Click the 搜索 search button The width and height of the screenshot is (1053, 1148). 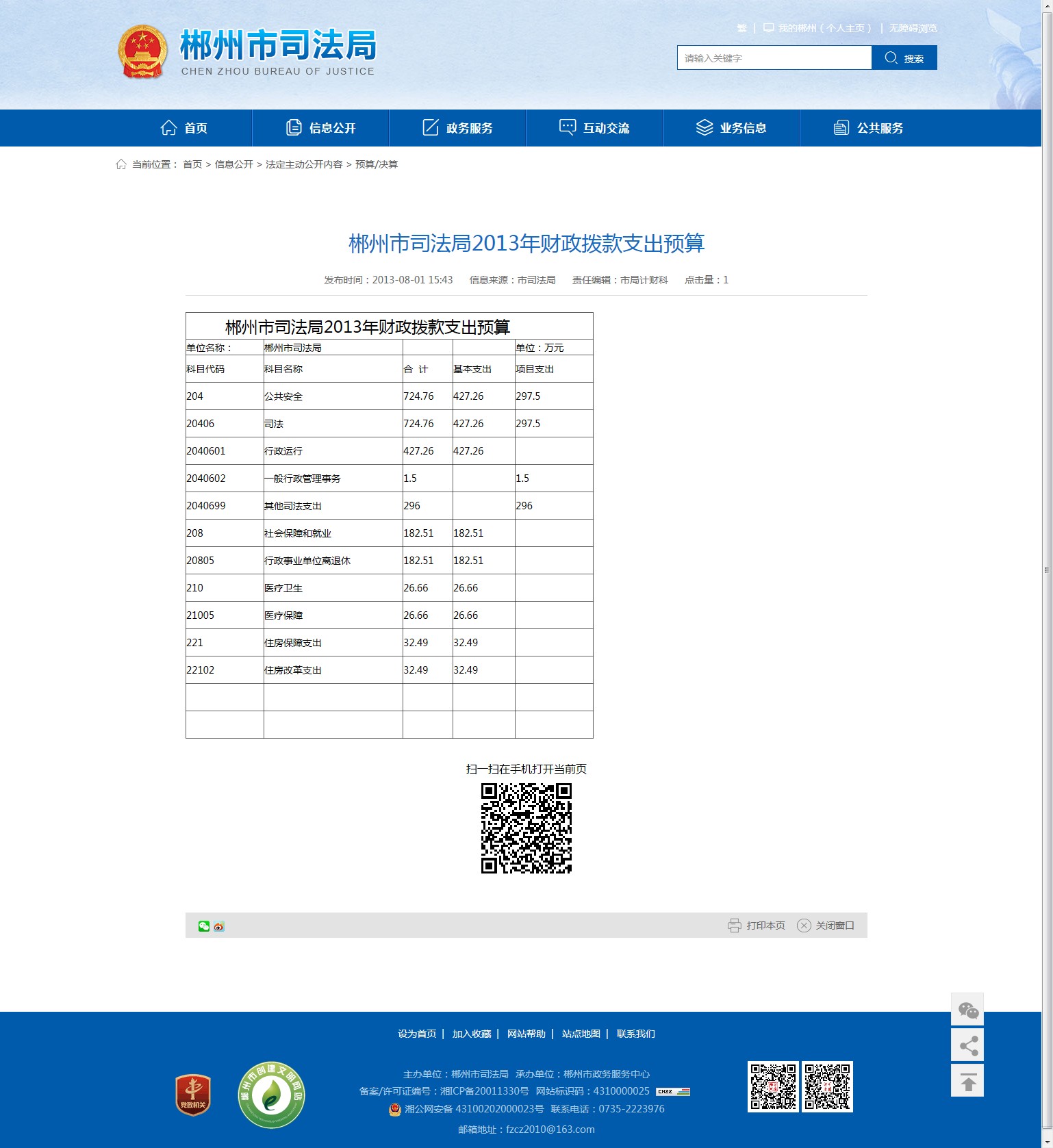[x=904, y=58]
